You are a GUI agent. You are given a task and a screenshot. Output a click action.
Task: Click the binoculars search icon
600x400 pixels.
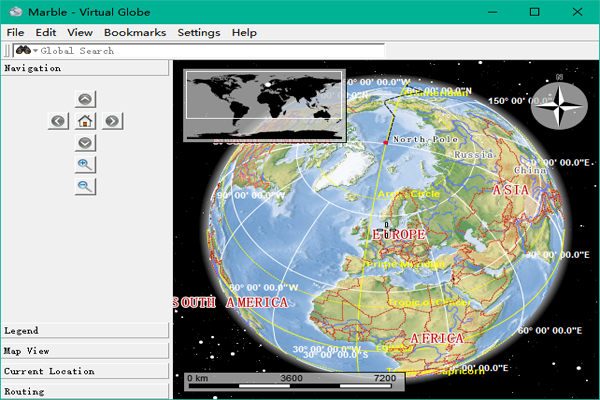click(x=23, y=50)
